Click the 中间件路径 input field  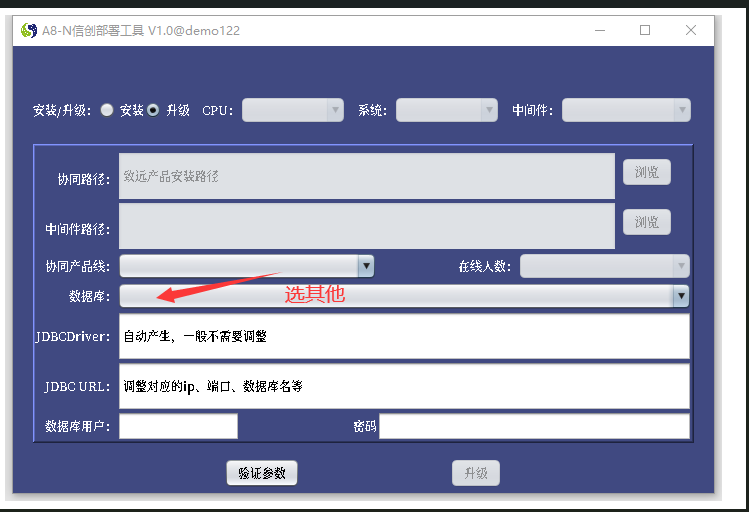[x=367, y=226]
